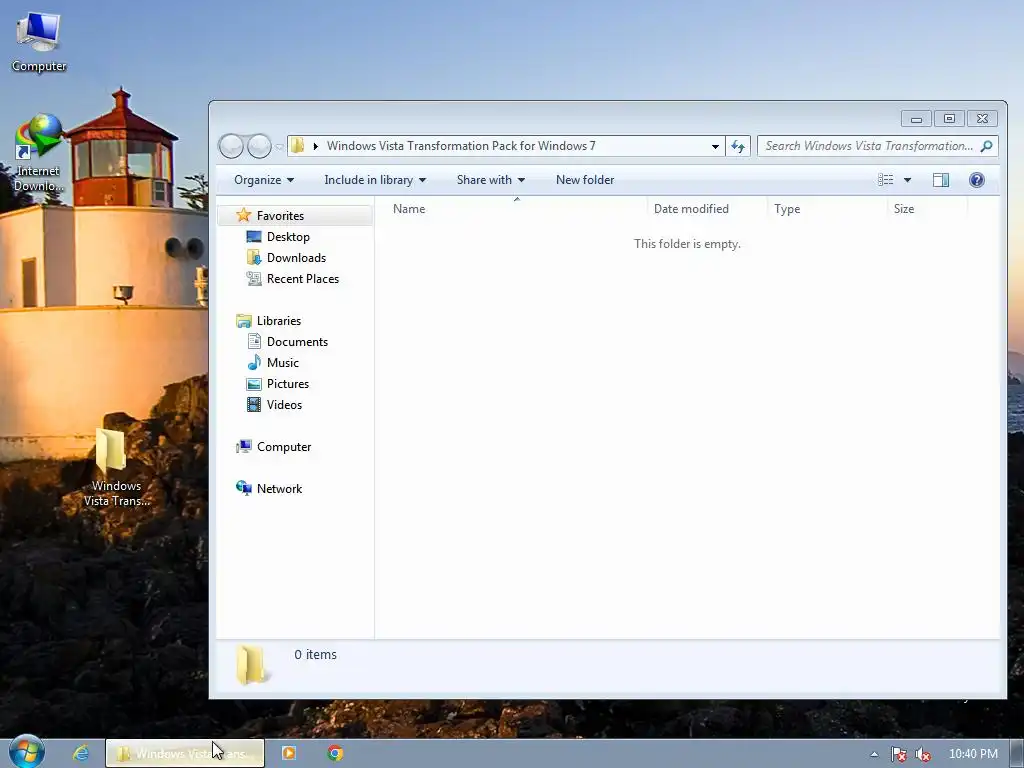Open the Include in library menu
The image size is (1024, 768).
(375, 180)
